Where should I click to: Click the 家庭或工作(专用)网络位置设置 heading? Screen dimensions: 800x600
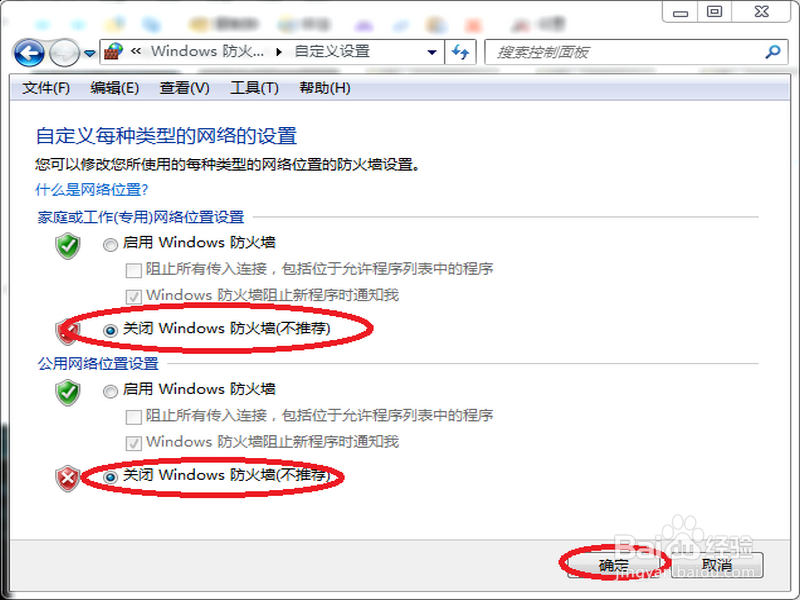point(141,217)
